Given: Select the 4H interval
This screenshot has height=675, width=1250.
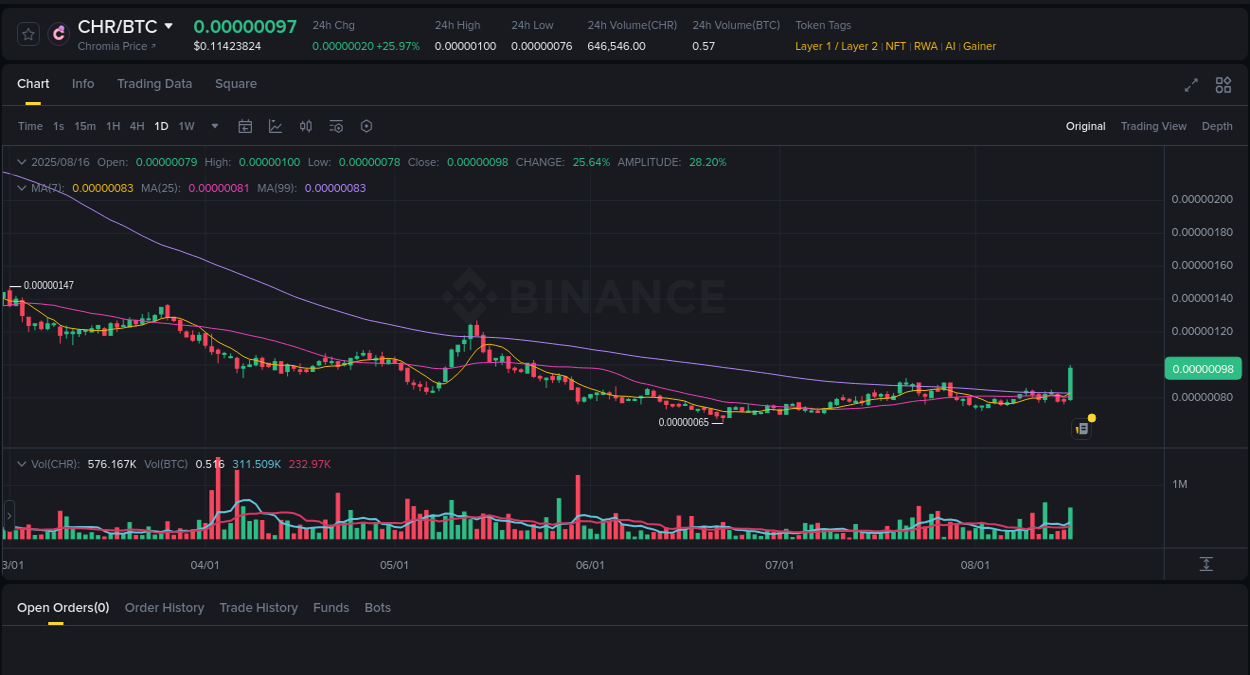Looking at the screenshot, I should (137, 126).
